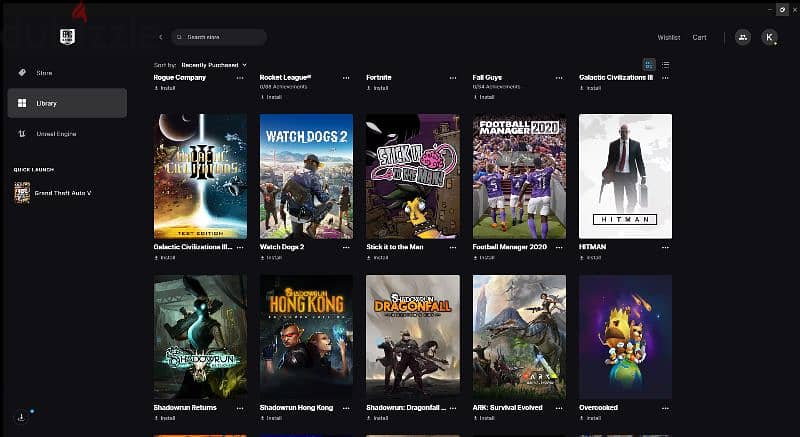Open options for Galactic Civilizations III in the top row

665,78
